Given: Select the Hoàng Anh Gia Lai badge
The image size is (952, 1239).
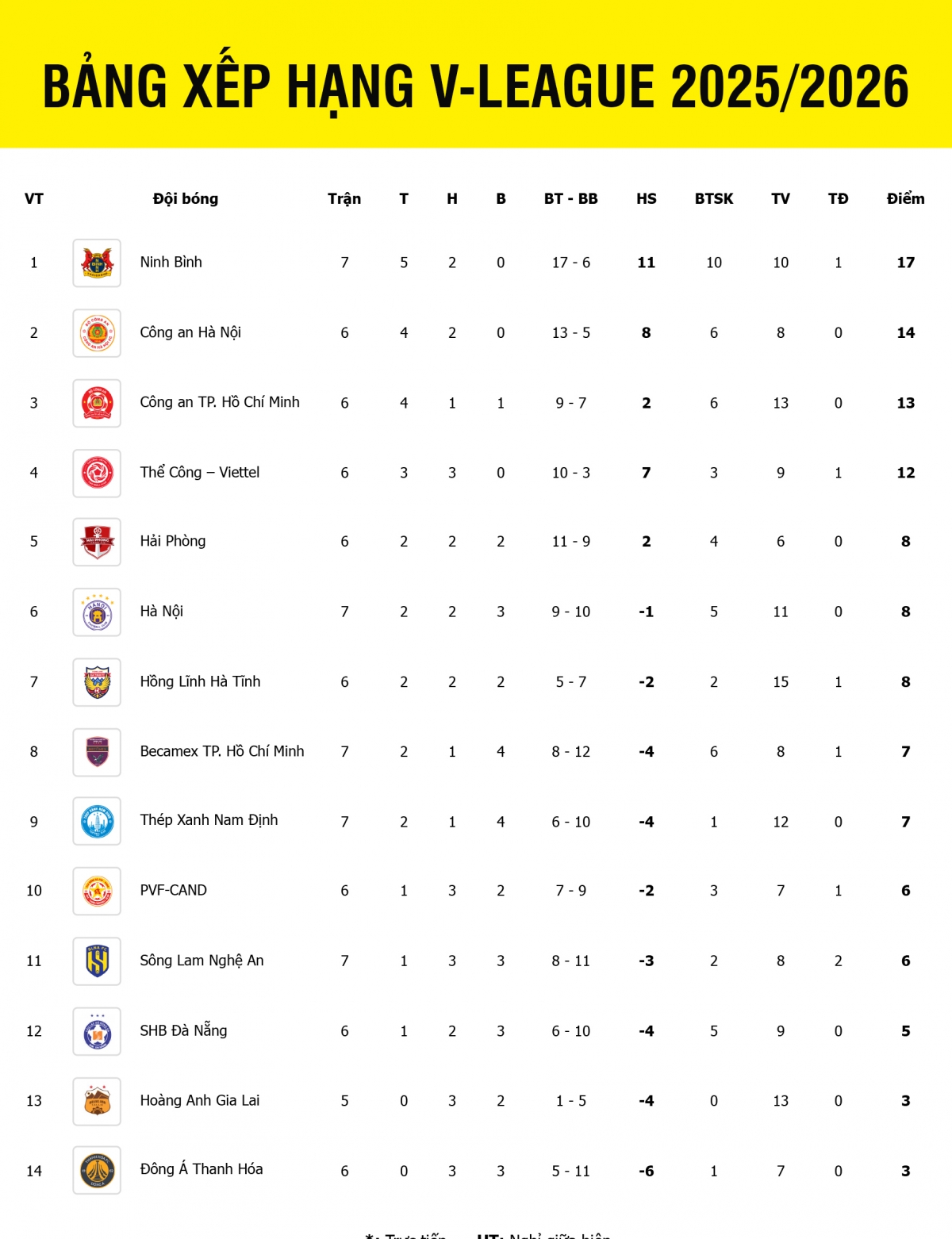Looking at the screenshot, I should click(x=97, y=1101).
